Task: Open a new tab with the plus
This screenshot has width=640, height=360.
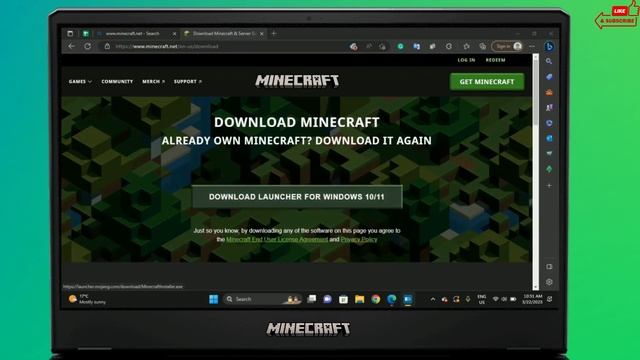Action: pos(274,33)
